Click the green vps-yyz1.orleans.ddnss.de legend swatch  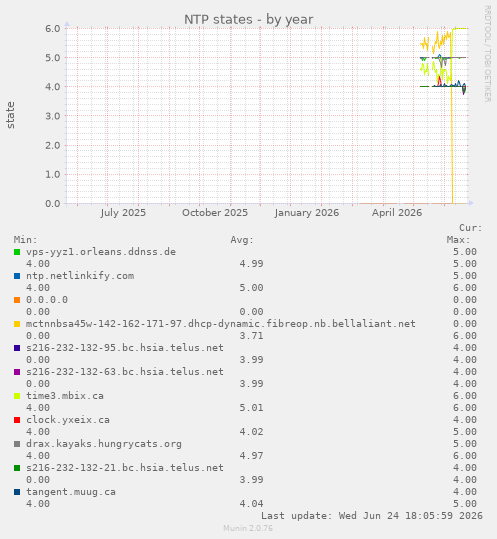17,252
